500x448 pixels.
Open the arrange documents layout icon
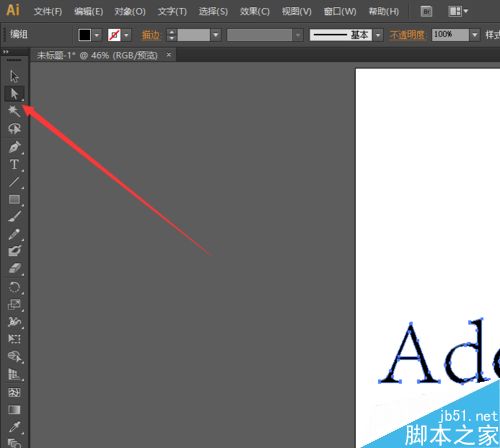[x=455, y=12]
